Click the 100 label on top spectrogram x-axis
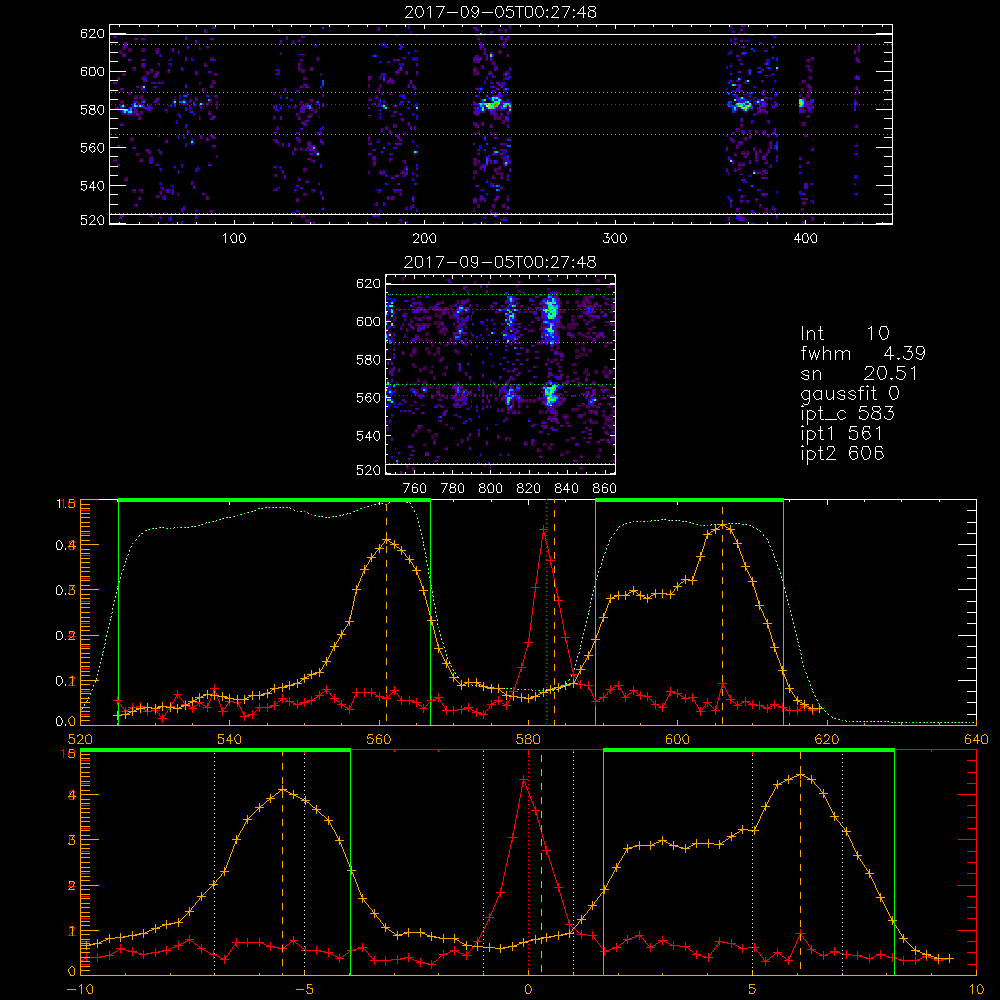 (234, 239)
